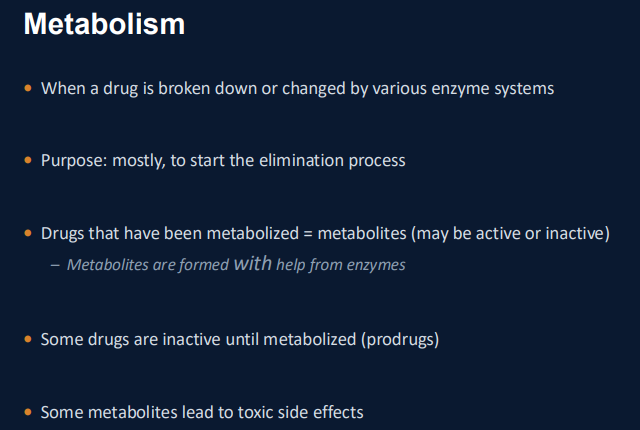The width and height of the screenshot is (640, 430).
Task: Click the orange bullet before 'When a drug'
Action: [x=28, y=88]
